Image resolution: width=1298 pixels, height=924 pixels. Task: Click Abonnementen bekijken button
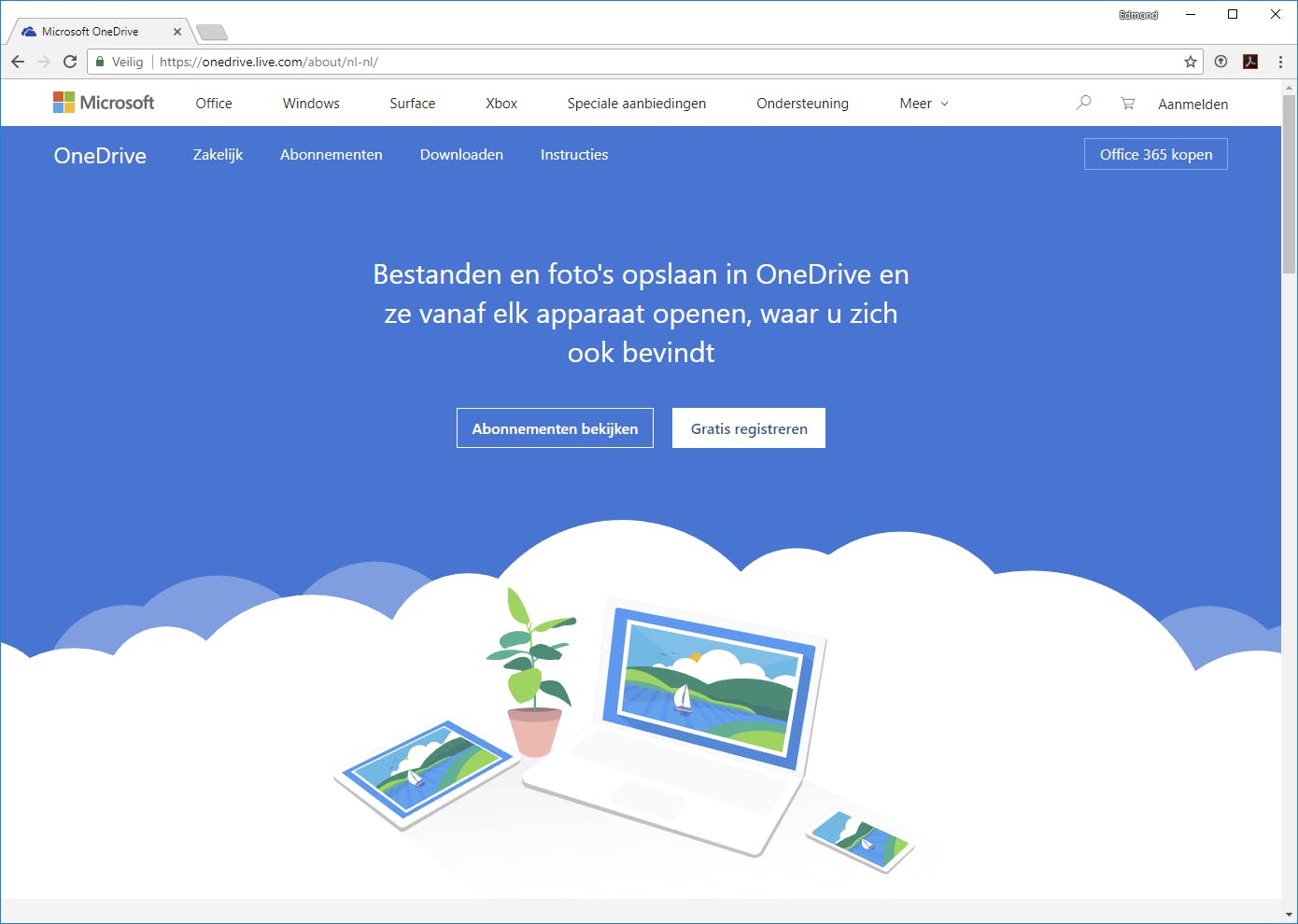(555, 428)
